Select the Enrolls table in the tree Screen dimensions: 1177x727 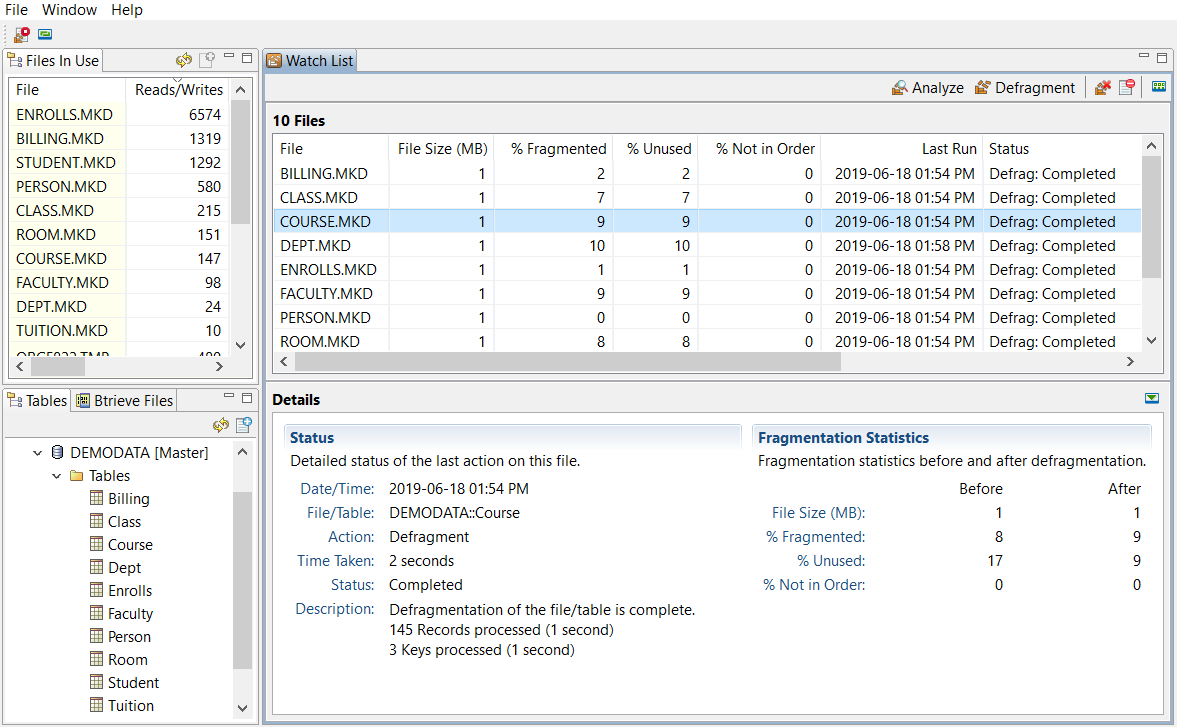click(130, 590)
